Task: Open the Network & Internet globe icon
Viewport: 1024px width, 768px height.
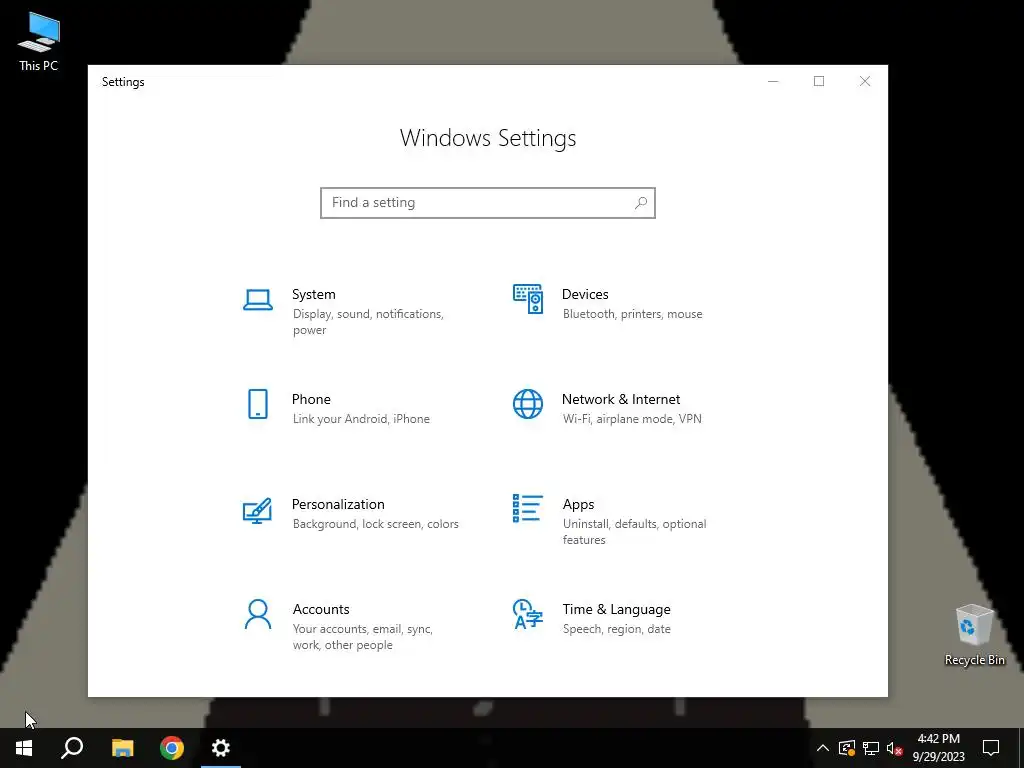Action: click(528, 404)
